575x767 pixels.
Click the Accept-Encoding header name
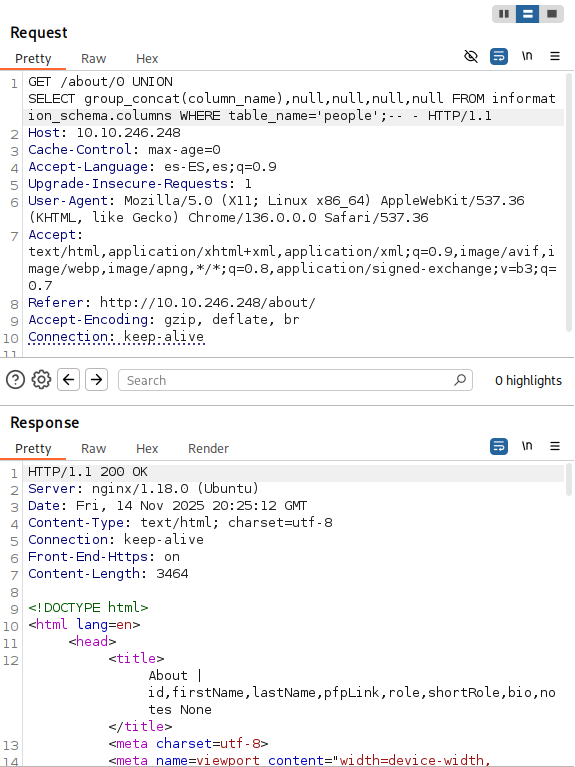88,319
